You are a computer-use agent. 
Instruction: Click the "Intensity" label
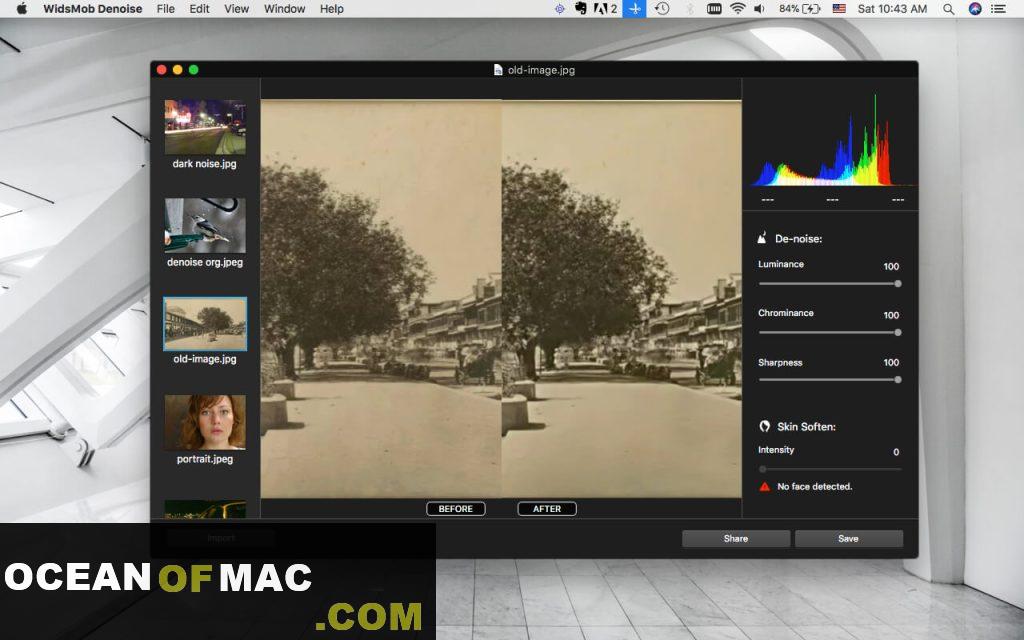click(776, 449)
